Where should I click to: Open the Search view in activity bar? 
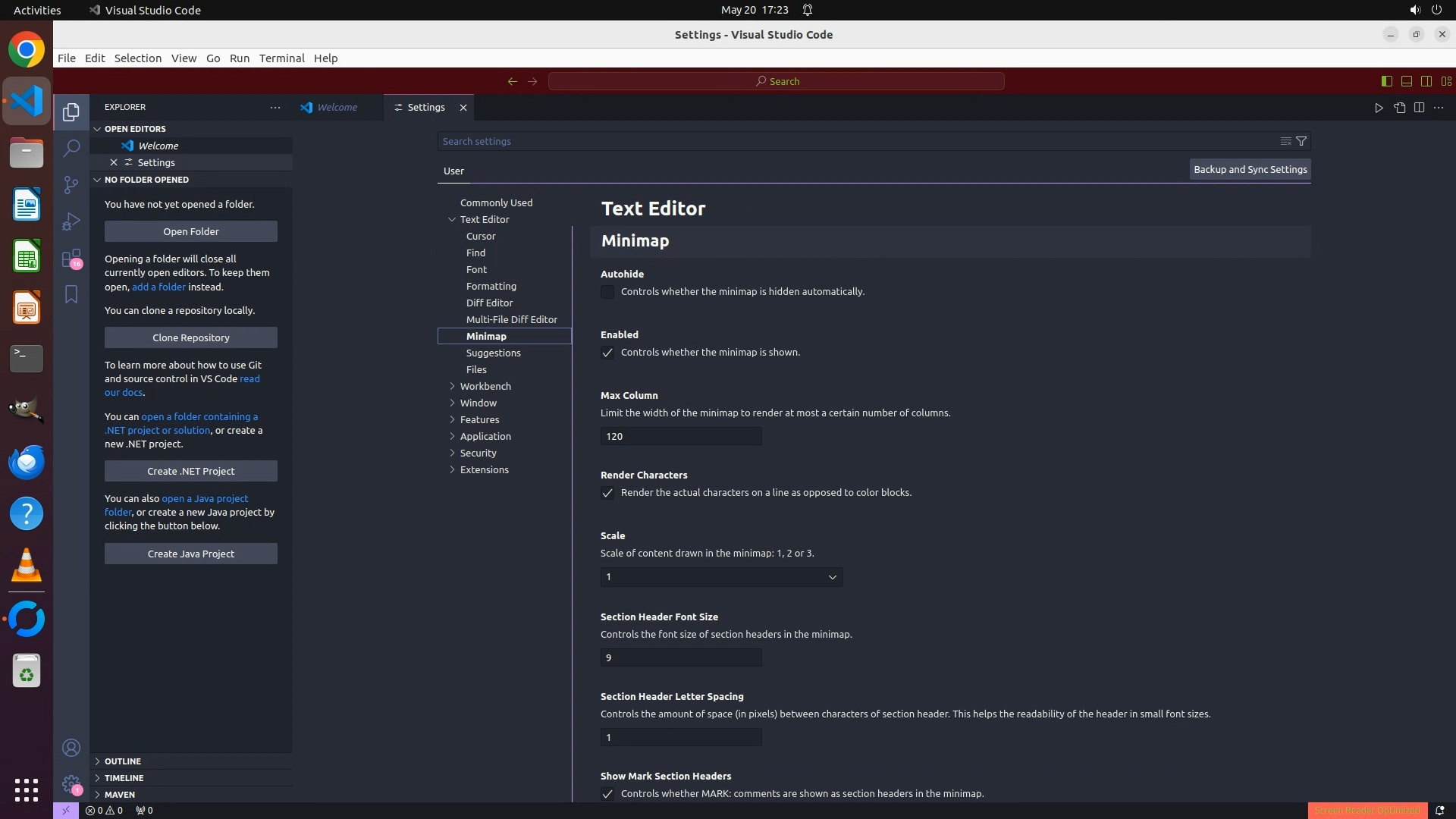71,148
